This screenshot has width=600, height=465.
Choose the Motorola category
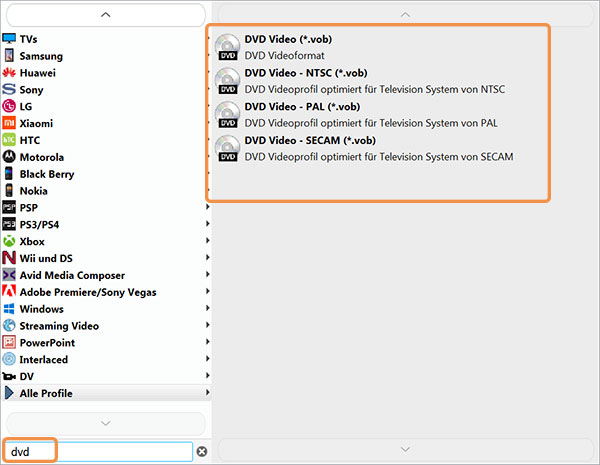pyautogui.click(x=106, y=157)
